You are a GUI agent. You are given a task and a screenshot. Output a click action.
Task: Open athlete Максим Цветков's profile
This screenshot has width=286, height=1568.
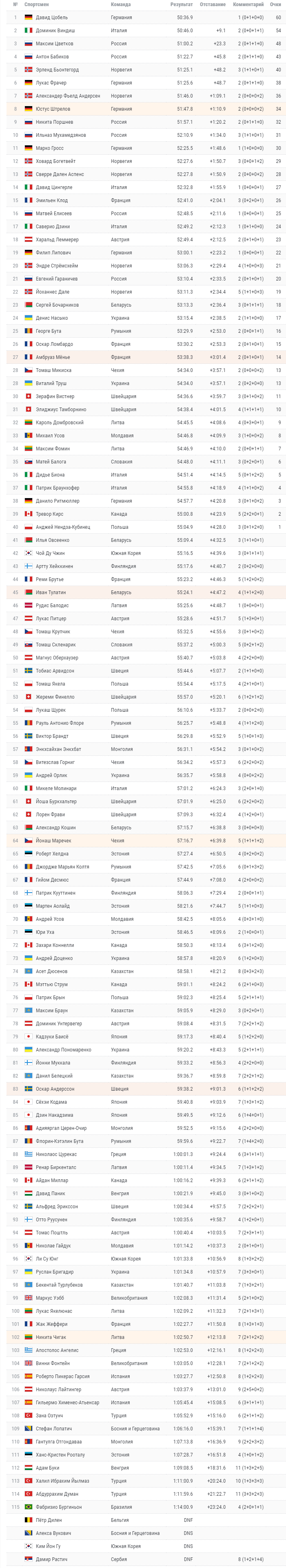54,43
